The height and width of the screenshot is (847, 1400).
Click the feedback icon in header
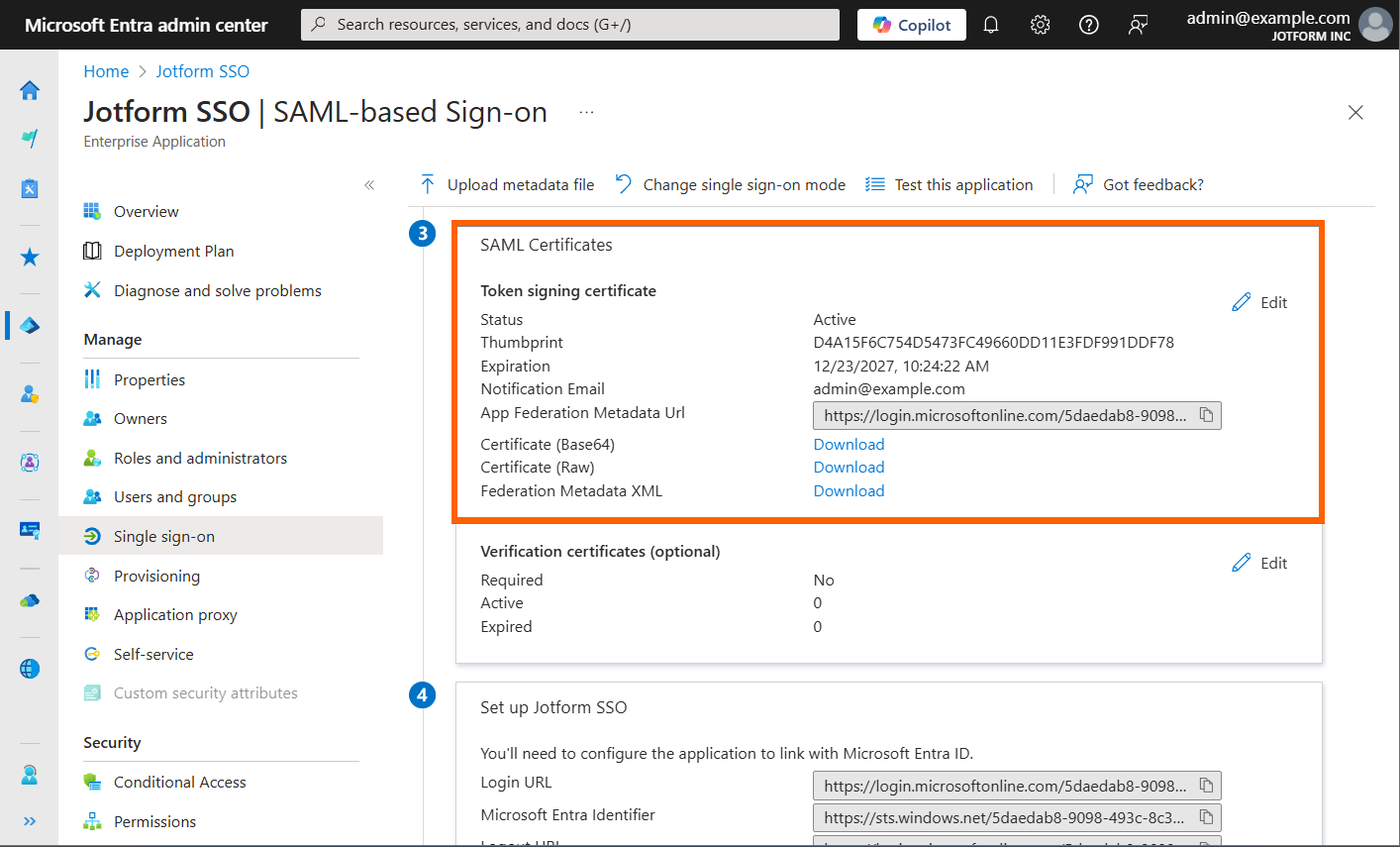pos(1138,25)
